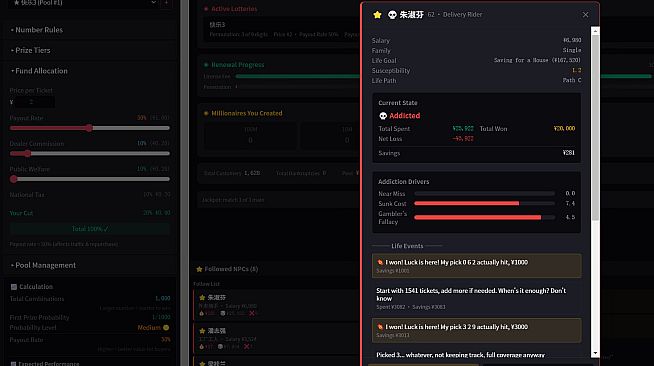Screen dimensions: 654x366
Task: Click detail panel vertical scrollbar thumb
Action: point(595,128)
